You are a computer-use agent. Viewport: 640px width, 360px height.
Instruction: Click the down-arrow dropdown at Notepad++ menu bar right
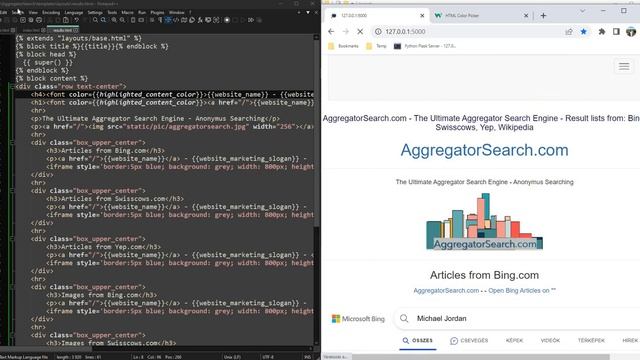click(x=308, y=12)
